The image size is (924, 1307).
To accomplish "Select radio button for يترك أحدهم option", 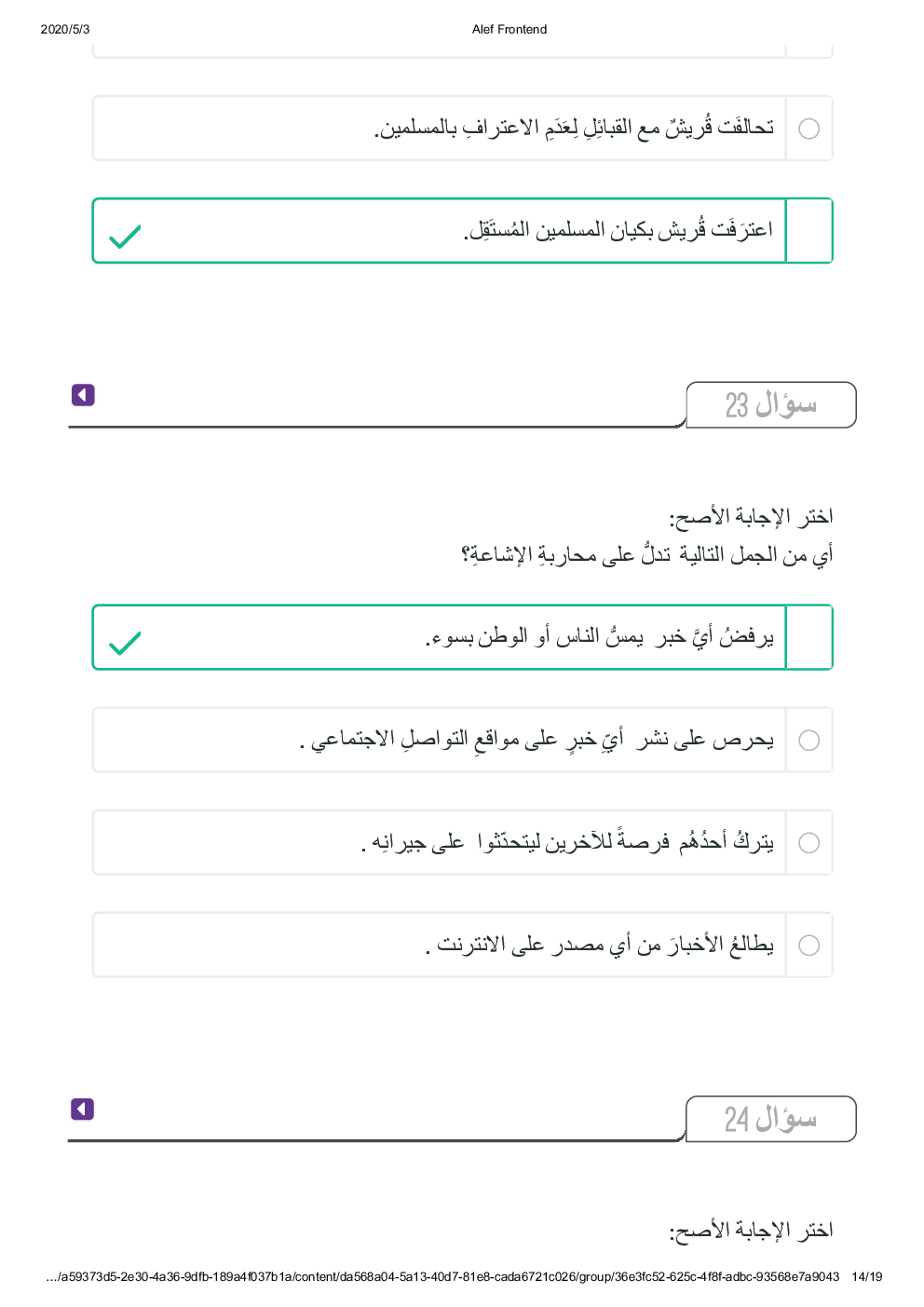I will tap(808, 843).
